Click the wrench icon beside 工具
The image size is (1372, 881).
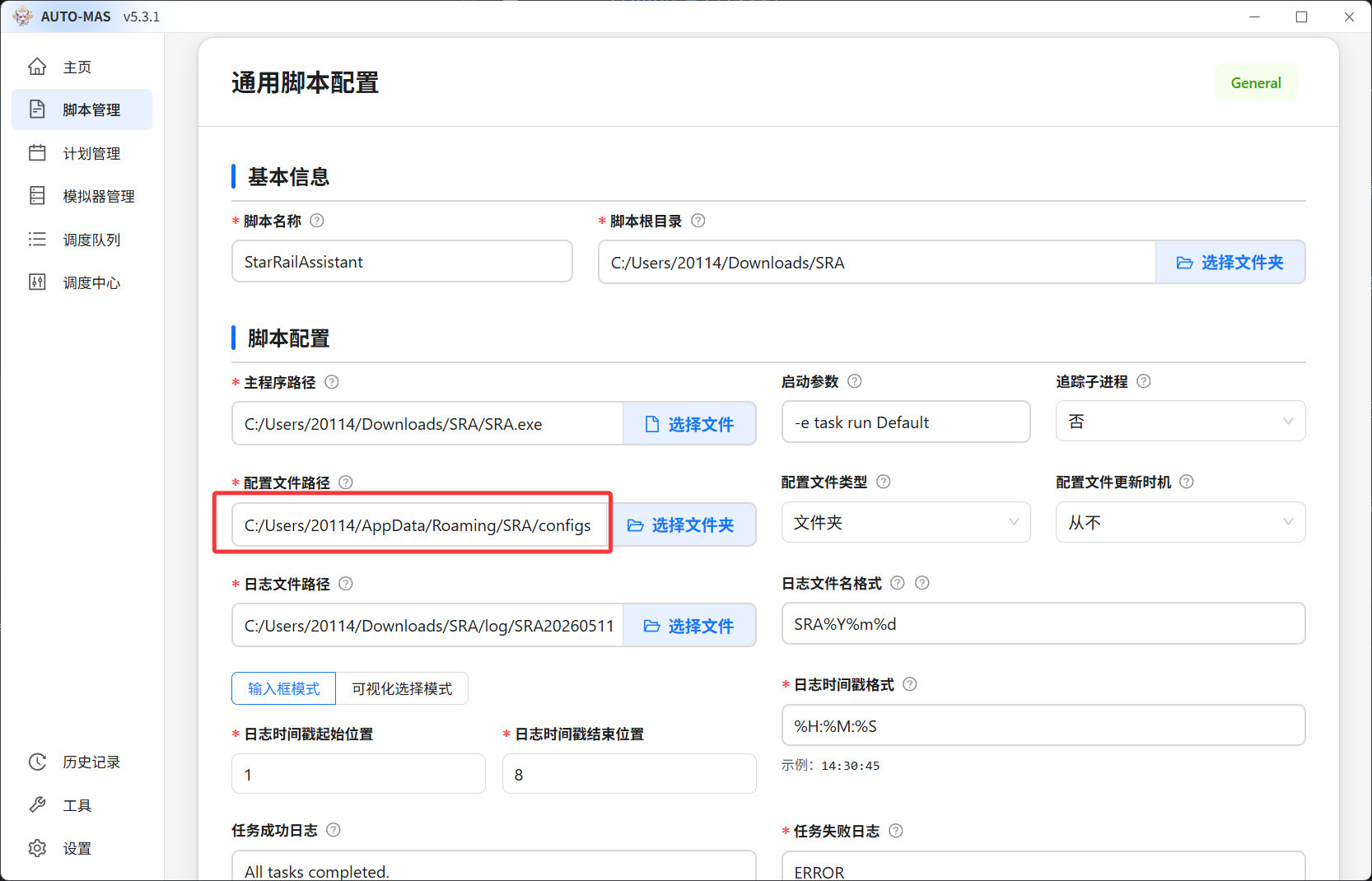pyautogui.click(x=37, y=805)
